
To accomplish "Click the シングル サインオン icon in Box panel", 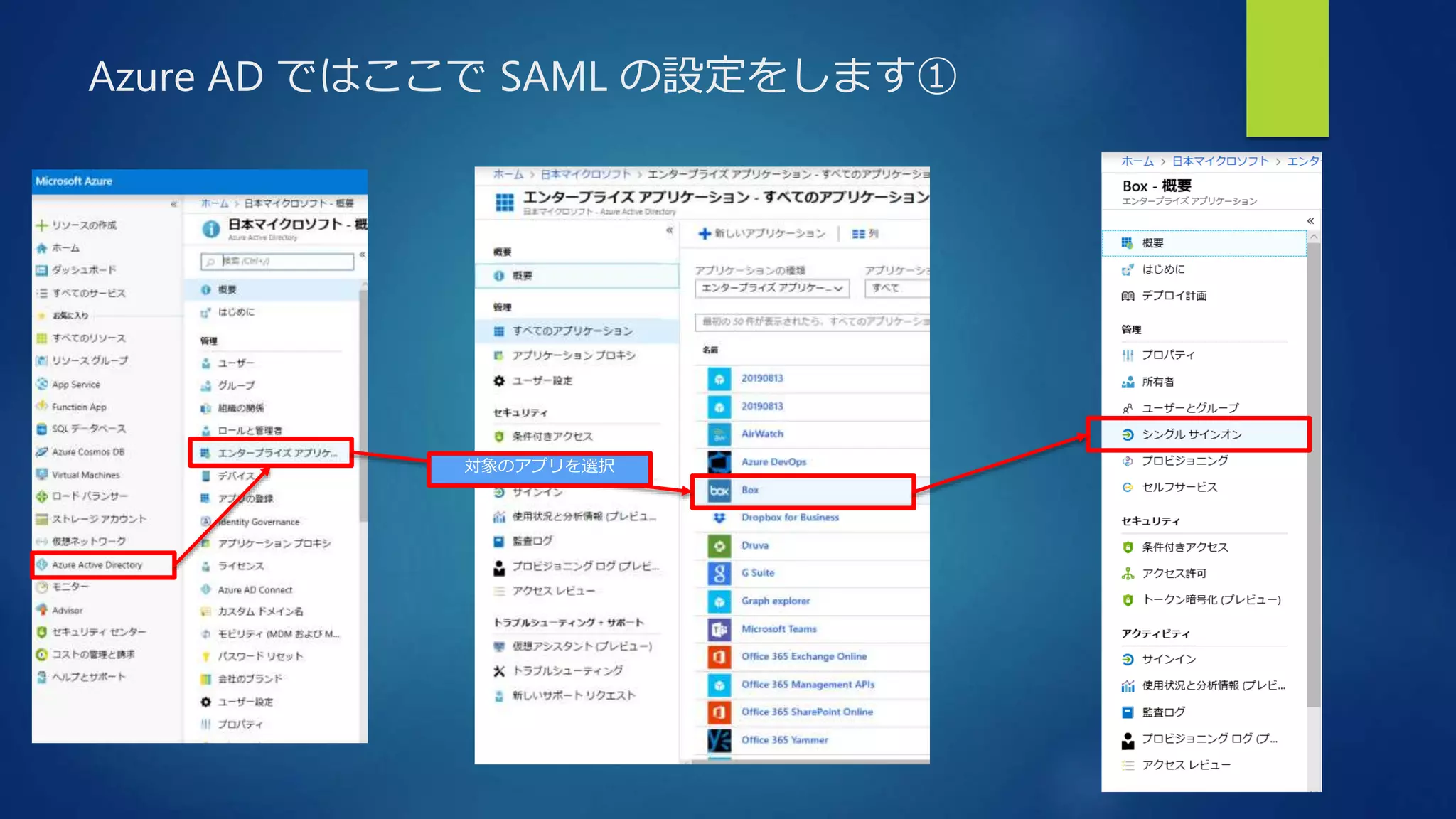I will coord(1128,434).
